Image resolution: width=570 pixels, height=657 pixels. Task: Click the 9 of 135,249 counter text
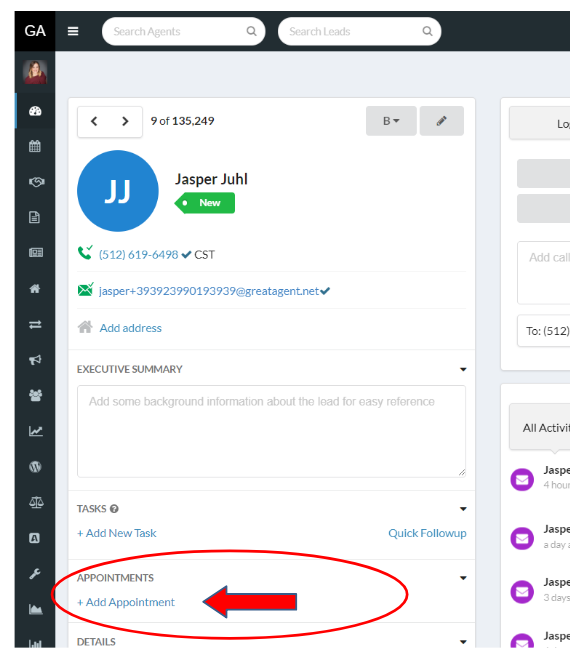182,121
